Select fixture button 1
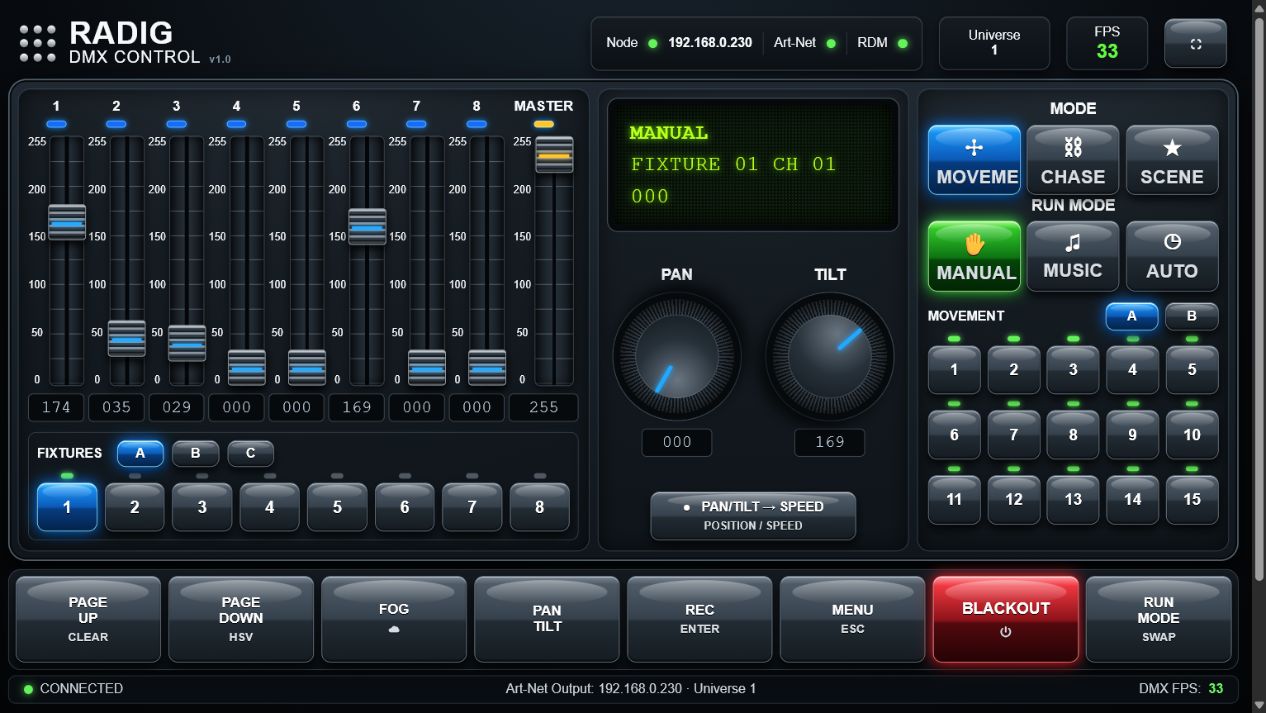The width and height of the screenshot is (1266, 713). [67, 507]
